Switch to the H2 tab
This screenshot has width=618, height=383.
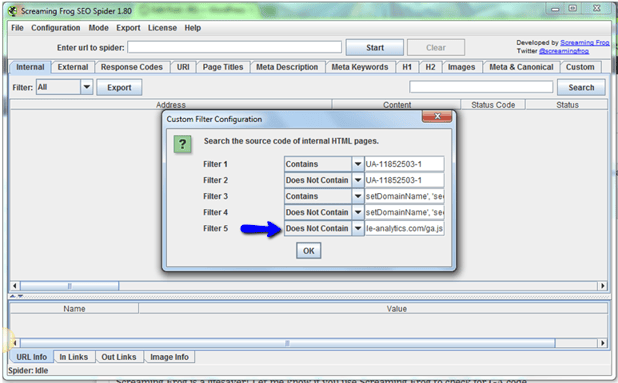[x=430, y=67]
